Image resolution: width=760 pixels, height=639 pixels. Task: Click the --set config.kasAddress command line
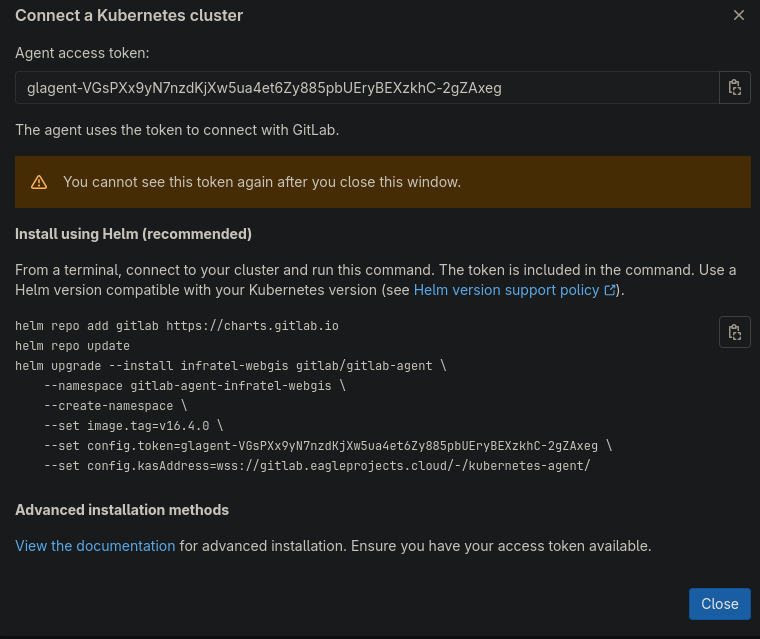317,466
